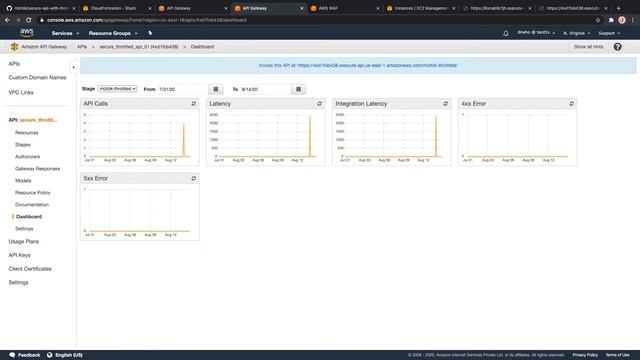Open Stages in the API sidebar
This screenshot has height=360, width=640.
(x=22, y=144)
